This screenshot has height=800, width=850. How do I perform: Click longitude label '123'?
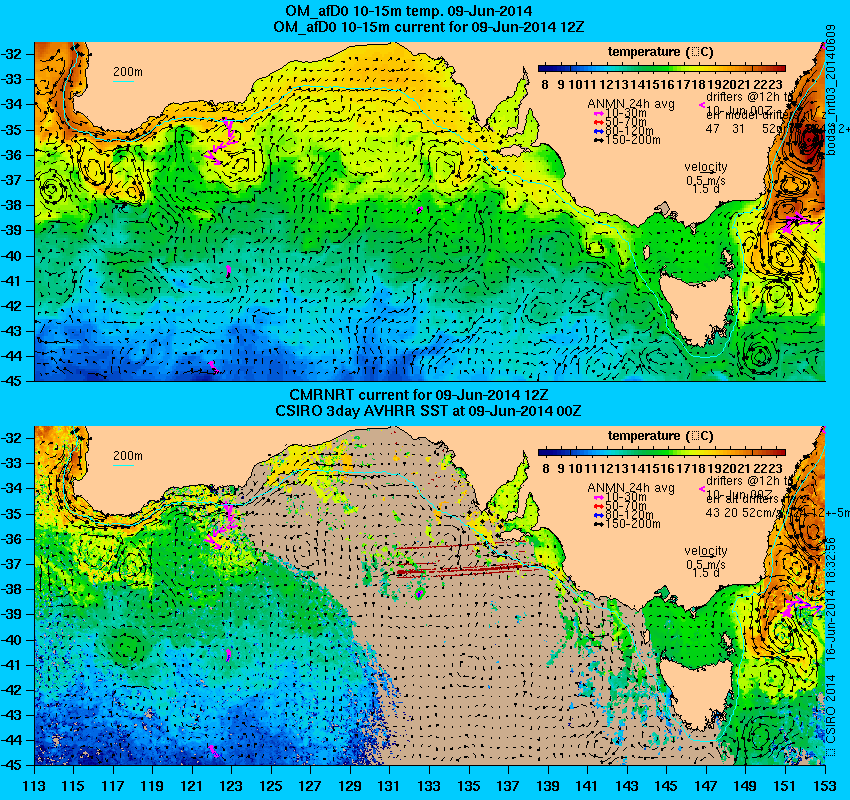coord(231,785)
